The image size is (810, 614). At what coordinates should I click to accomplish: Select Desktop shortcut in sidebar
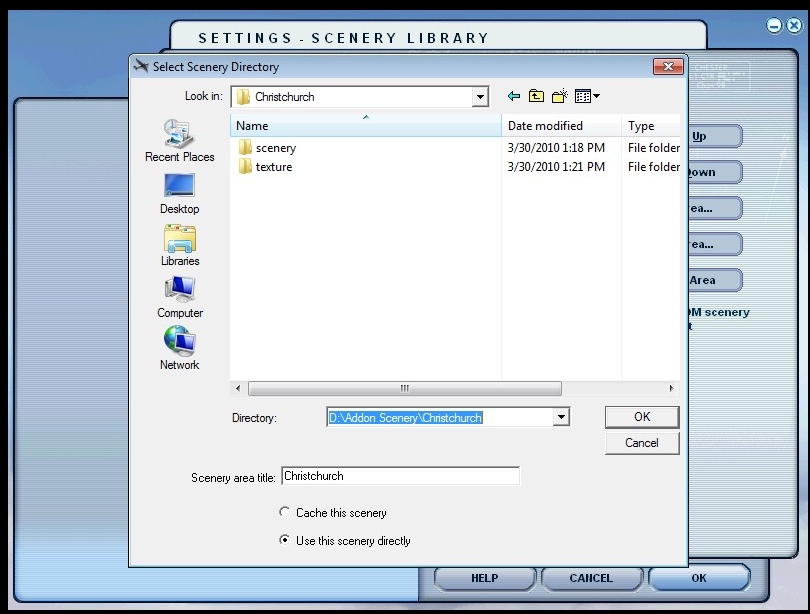tap(180, 193)
